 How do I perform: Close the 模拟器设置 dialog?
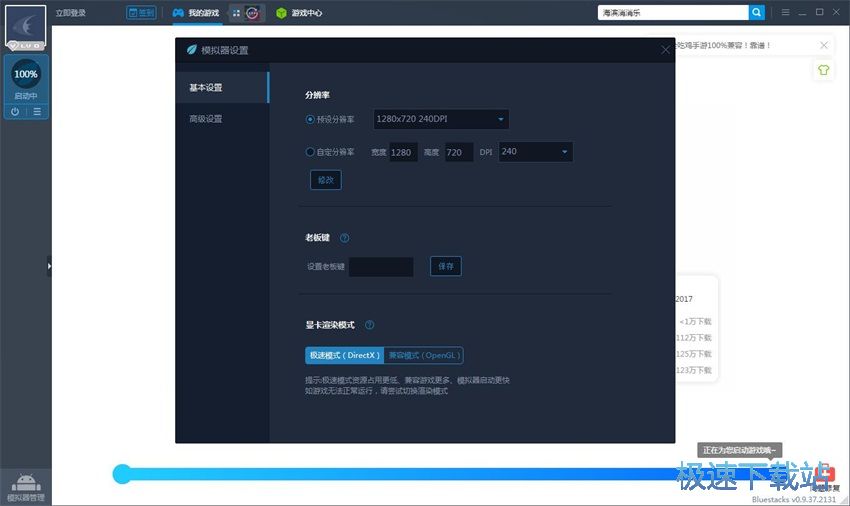665,50
